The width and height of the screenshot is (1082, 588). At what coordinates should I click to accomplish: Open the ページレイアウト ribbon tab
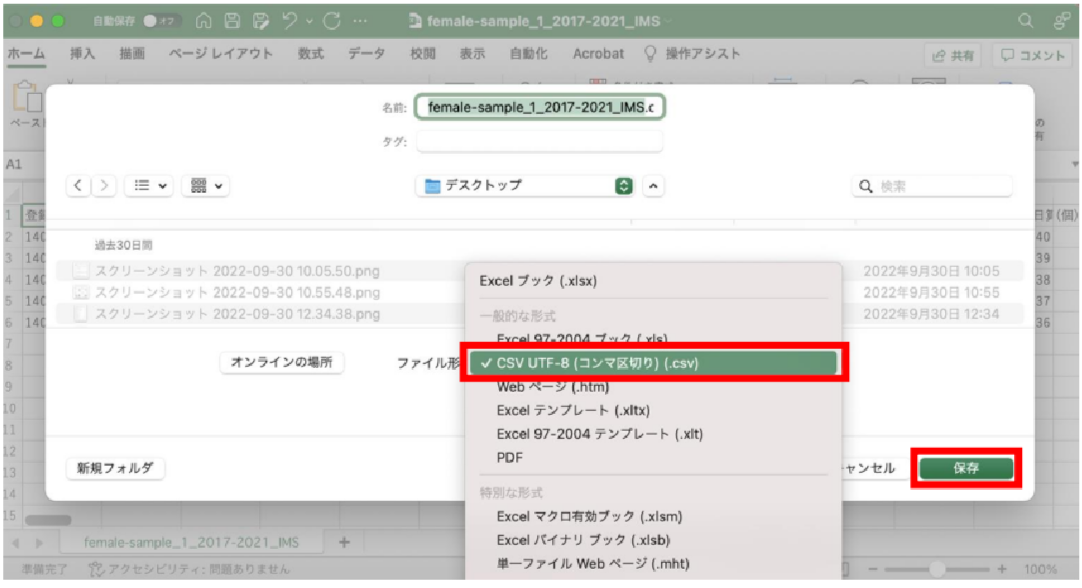[x=221, y=54]
